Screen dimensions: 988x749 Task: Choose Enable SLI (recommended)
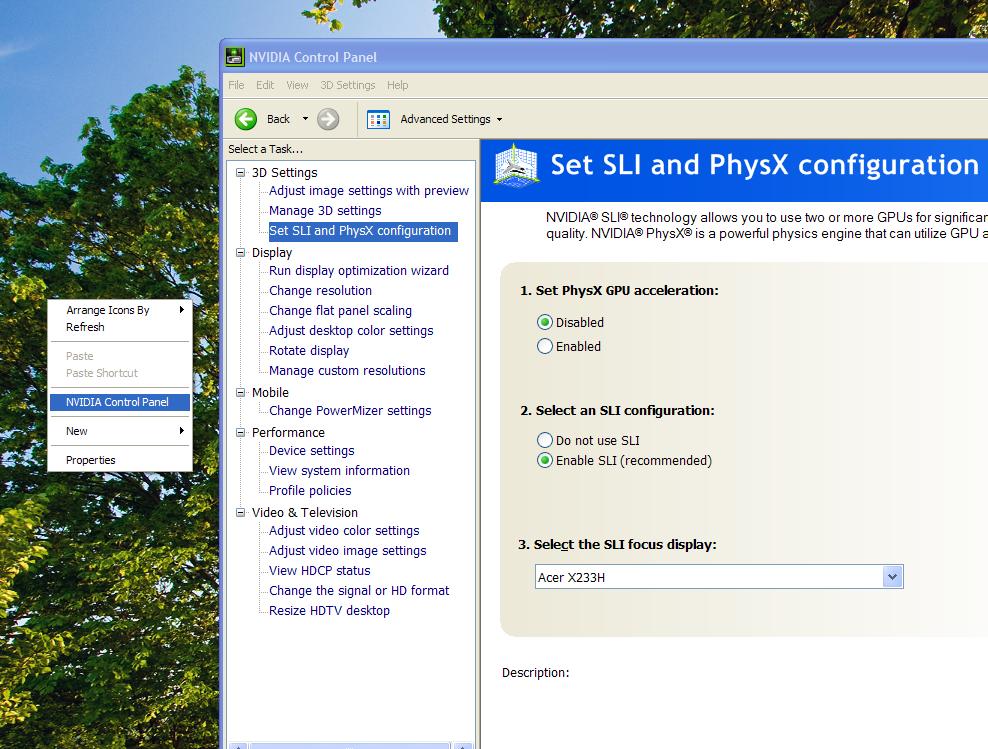pyautogui.click(x=544, y=460)
